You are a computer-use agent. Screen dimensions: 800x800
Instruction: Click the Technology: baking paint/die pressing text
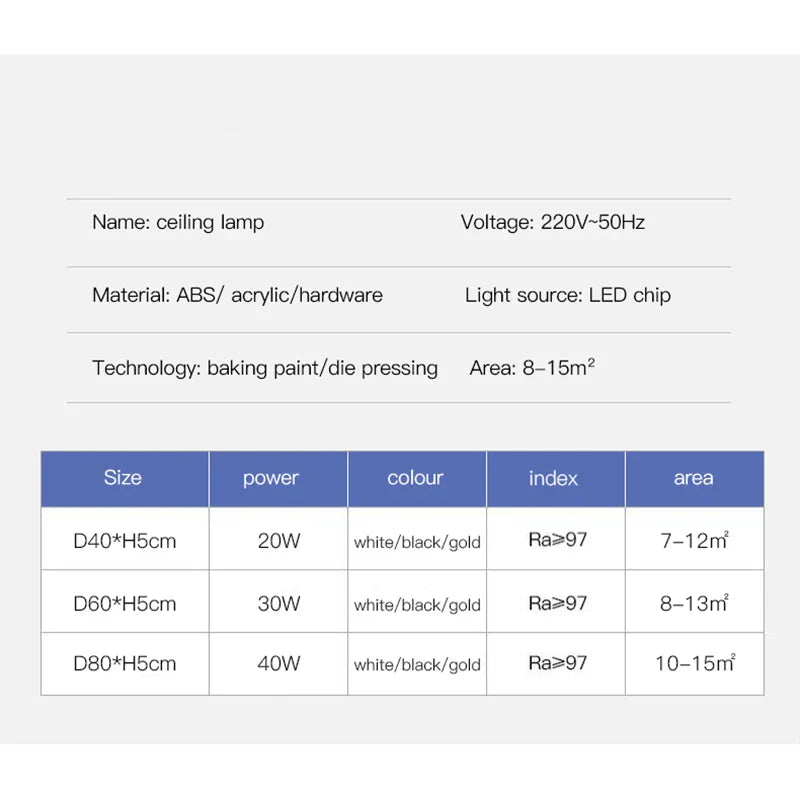pyautogui.click(x=265, y=368)
